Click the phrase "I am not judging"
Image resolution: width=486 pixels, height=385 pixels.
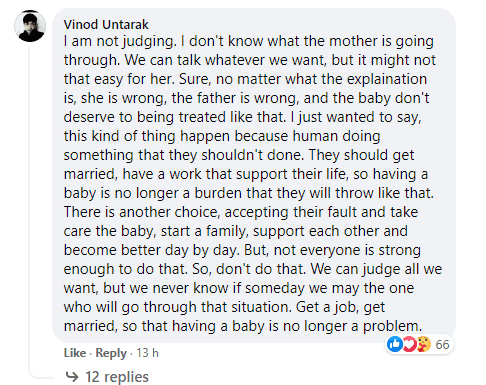119,41
